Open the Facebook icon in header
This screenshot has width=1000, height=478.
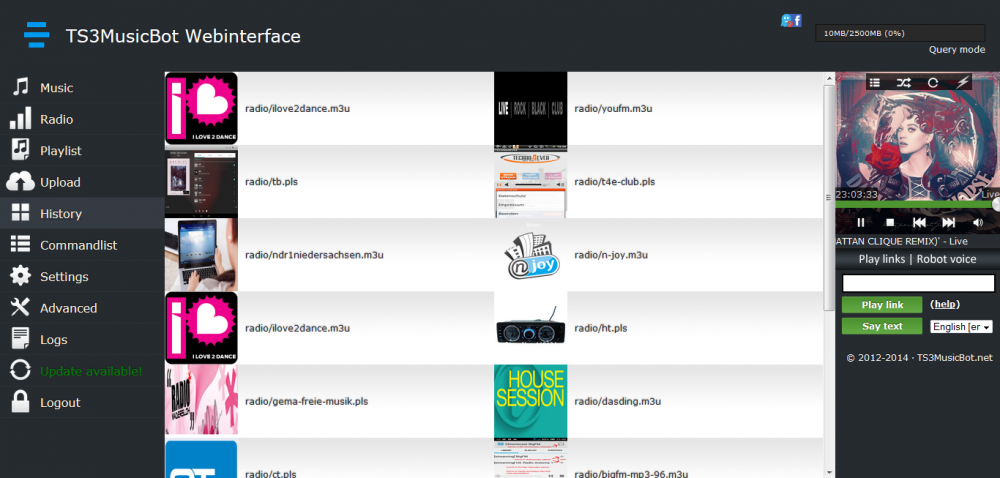pyautogui.click(x=797, y=20)
